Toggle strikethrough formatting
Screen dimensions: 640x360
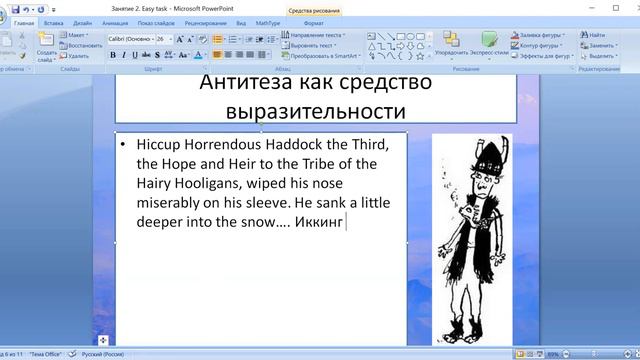(x=146, y=55)
